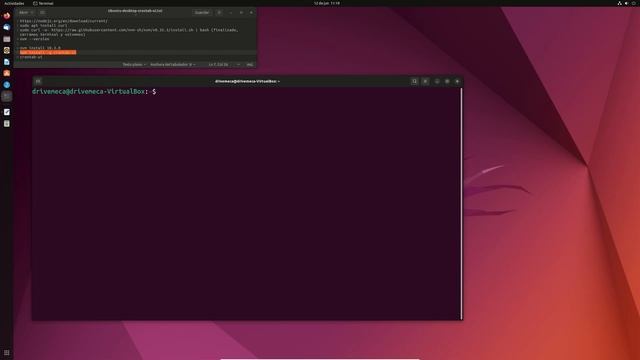640x360 pixels.
Task: Launch Thunderbird mail from the dock
Action: (7, 27)
